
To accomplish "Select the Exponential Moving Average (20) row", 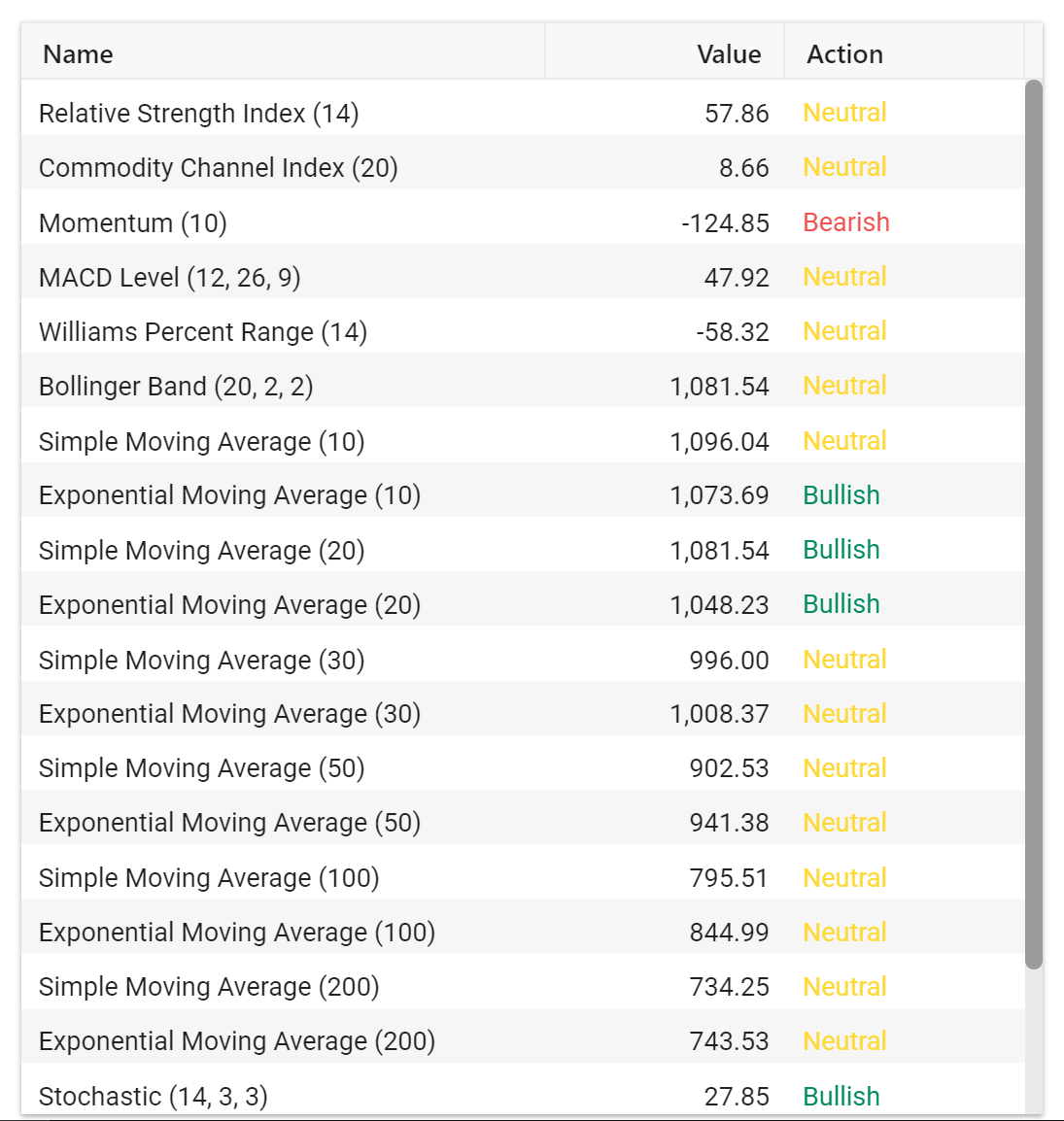I will click(523, 605).
